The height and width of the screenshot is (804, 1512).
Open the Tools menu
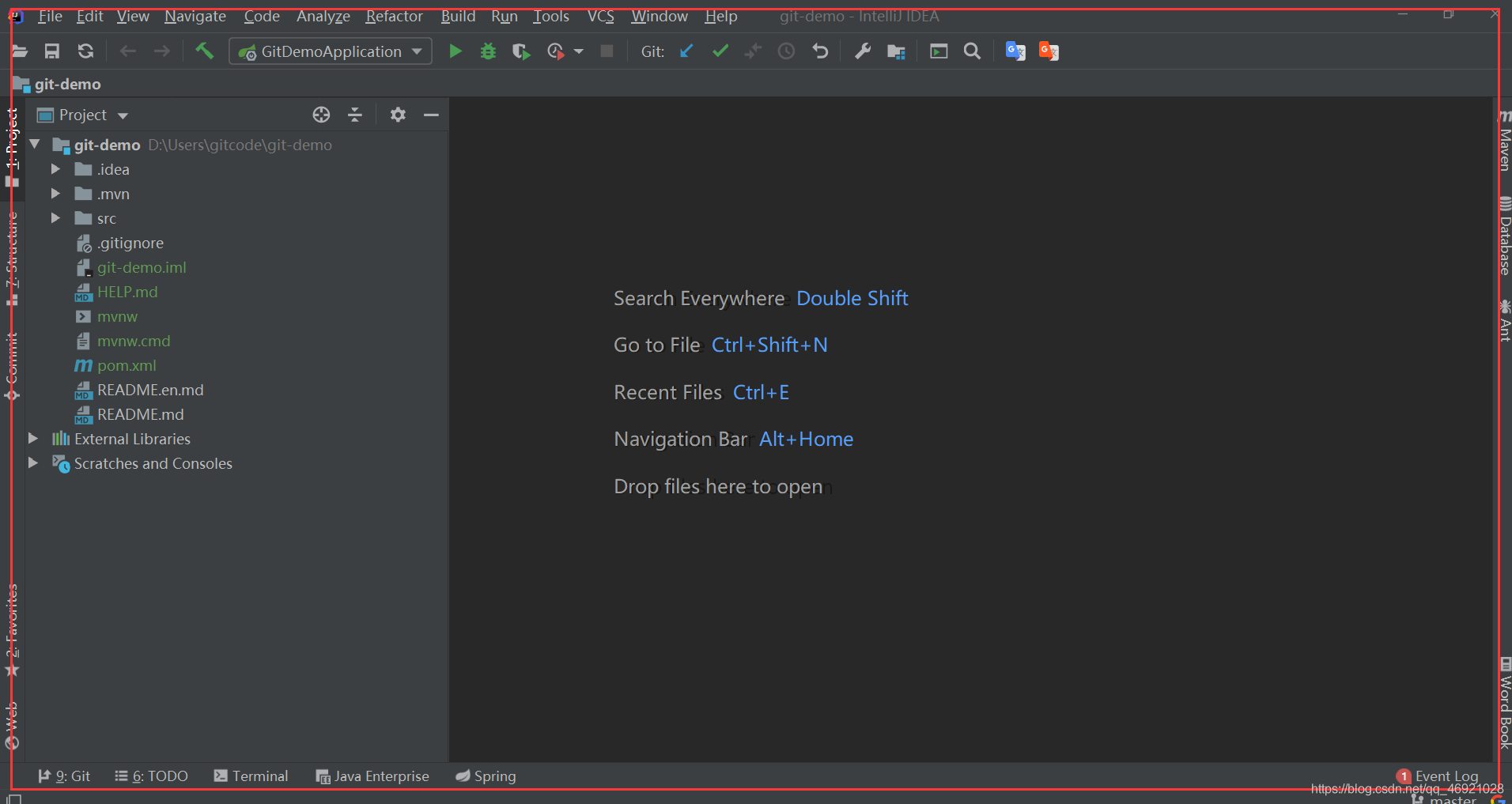[x=551, y=16]
